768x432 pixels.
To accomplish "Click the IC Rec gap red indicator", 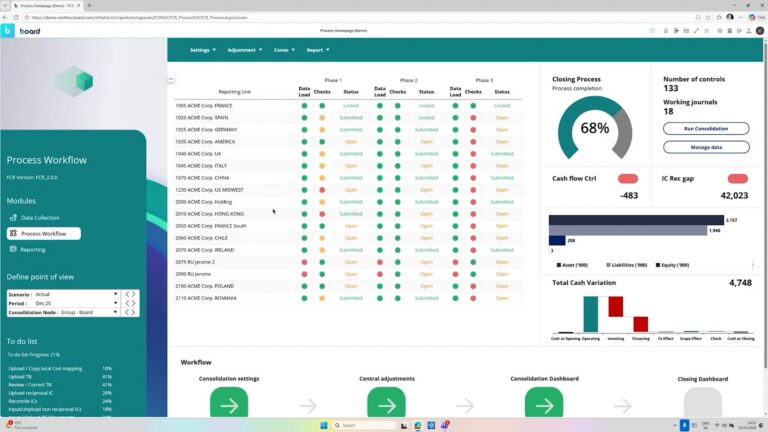I will point(738,179).
